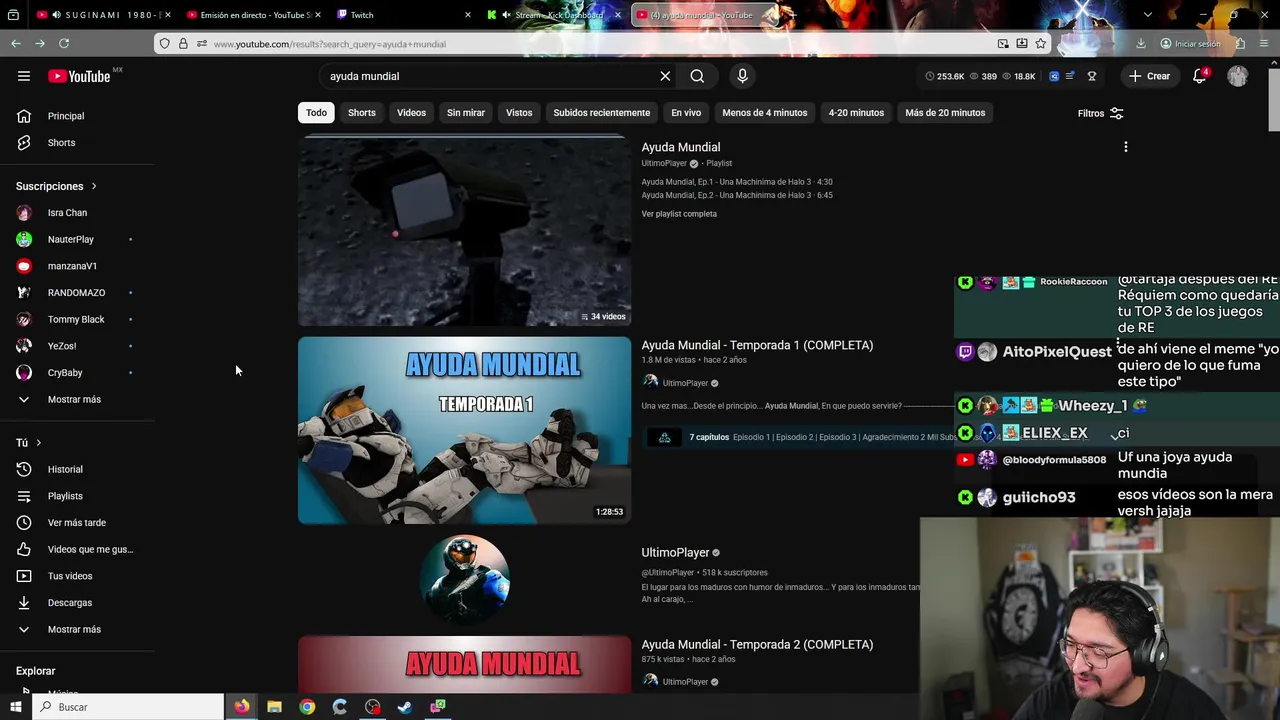Clear the search box with the X icon
The width and height of the screenshot is (1280, 720).
click(665, 76)
